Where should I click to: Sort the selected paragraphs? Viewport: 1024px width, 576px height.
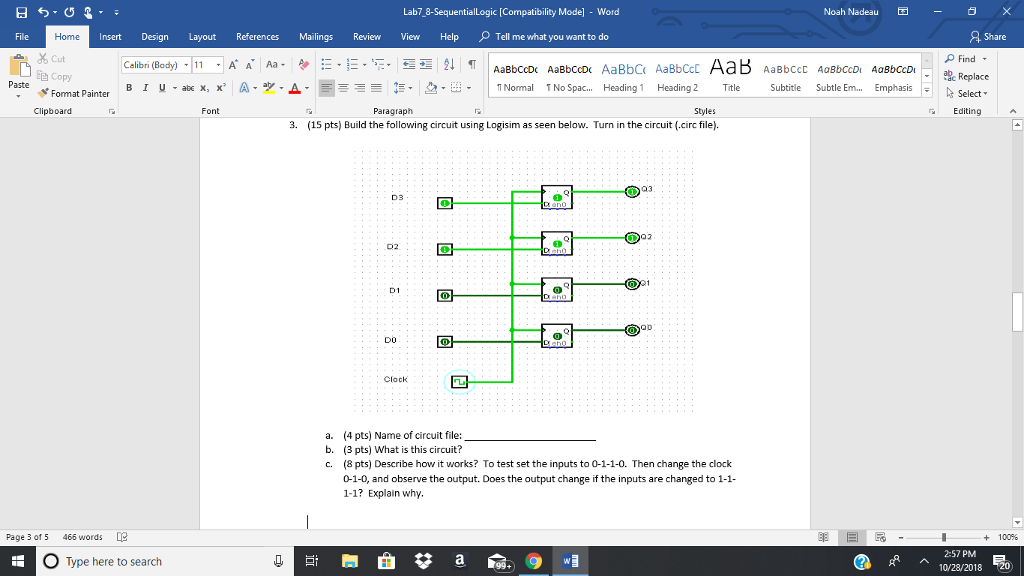[450, 65]
